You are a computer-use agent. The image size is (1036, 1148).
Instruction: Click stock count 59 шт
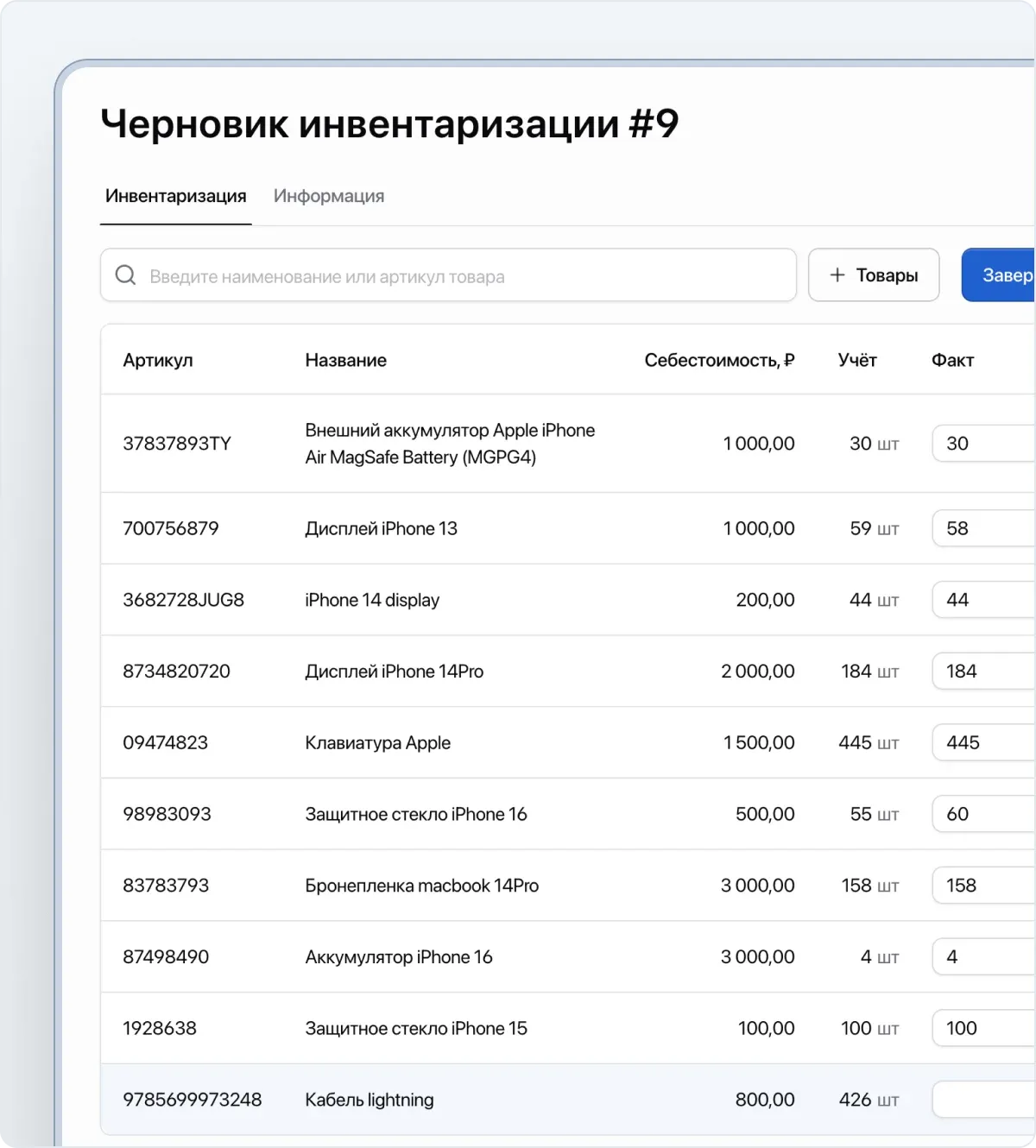tap(875, 528)
